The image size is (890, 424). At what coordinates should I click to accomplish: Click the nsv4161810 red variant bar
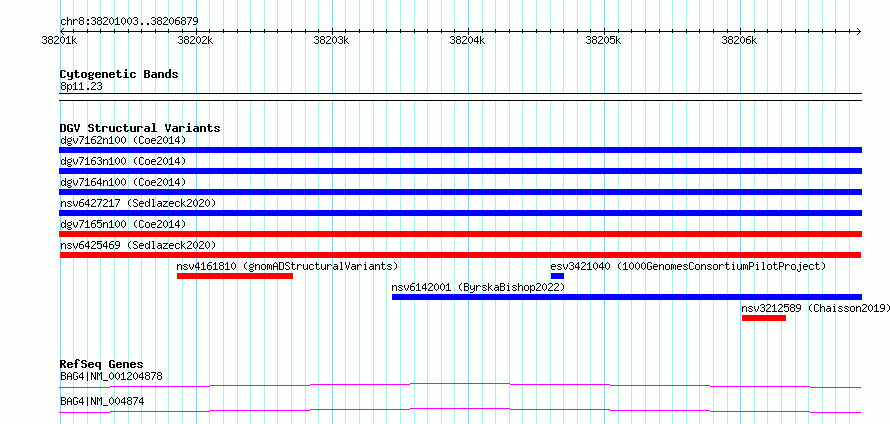pyautogui.click(x=235, y=276)
